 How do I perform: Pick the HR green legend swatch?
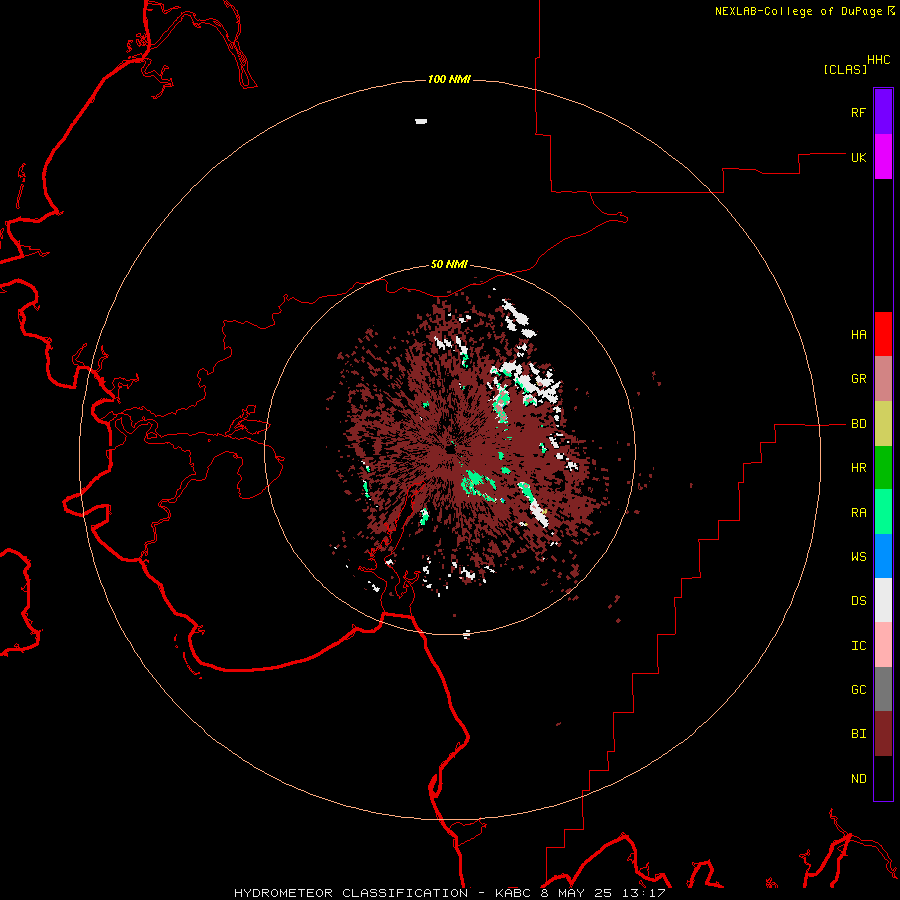pyautogui.click(x=883, y=468)
